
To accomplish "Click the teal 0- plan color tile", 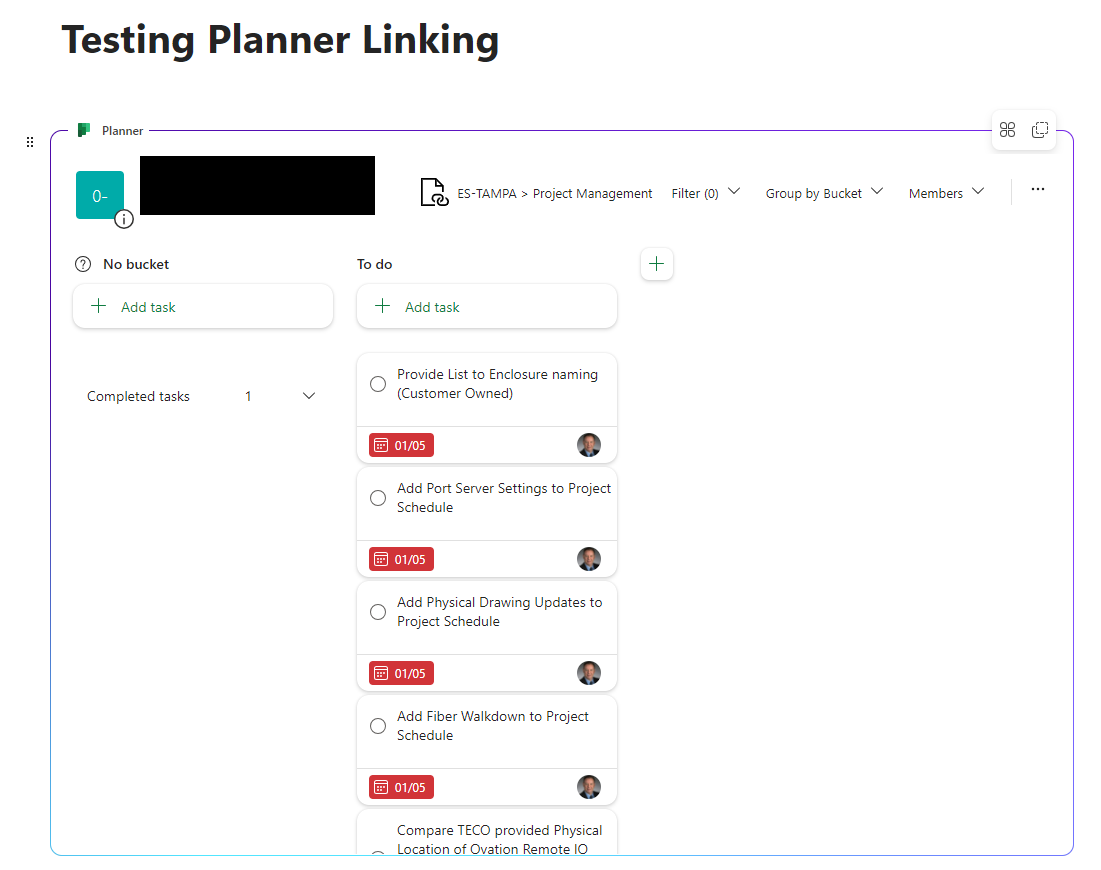I will coord(100,195).
